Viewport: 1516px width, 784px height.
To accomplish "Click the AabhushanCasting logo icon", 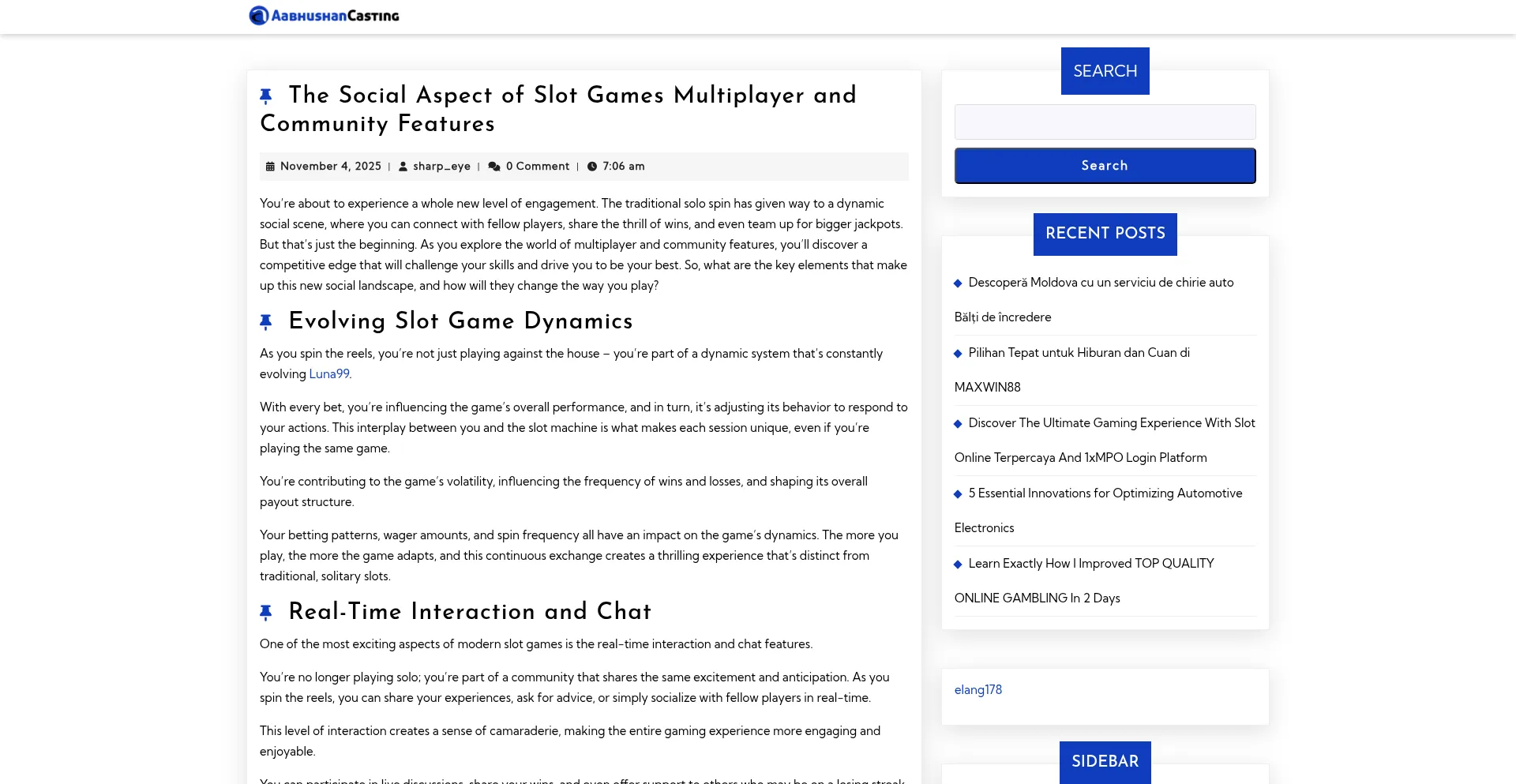I will pos(258,16).
